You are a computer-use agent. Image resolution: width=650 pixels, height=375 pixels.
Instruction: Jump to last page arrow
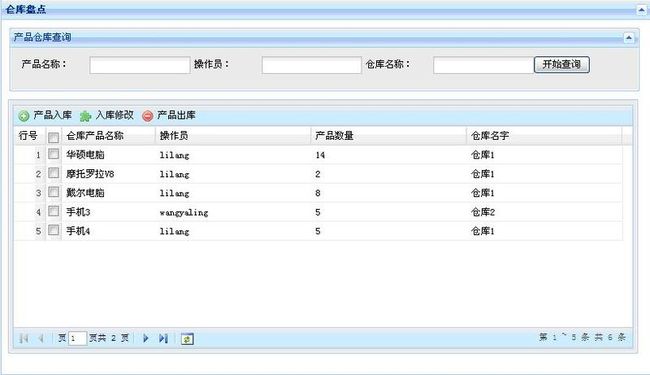[x=163, y=339]
